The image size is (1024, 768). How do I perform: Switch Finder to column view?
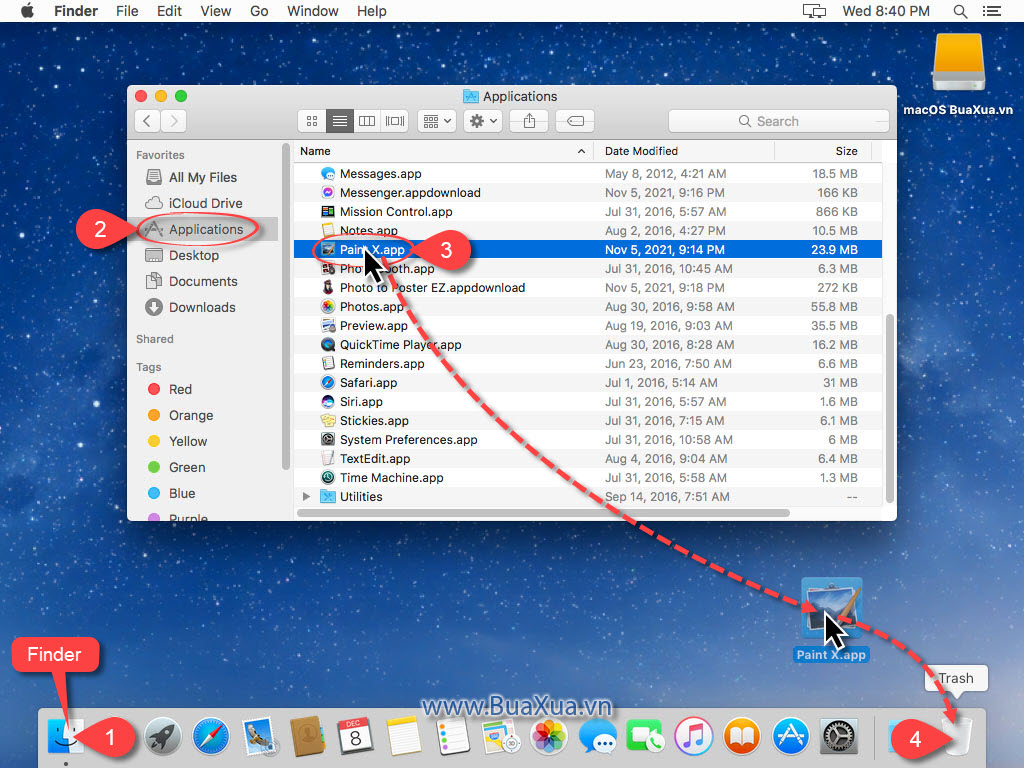[367, 121]
